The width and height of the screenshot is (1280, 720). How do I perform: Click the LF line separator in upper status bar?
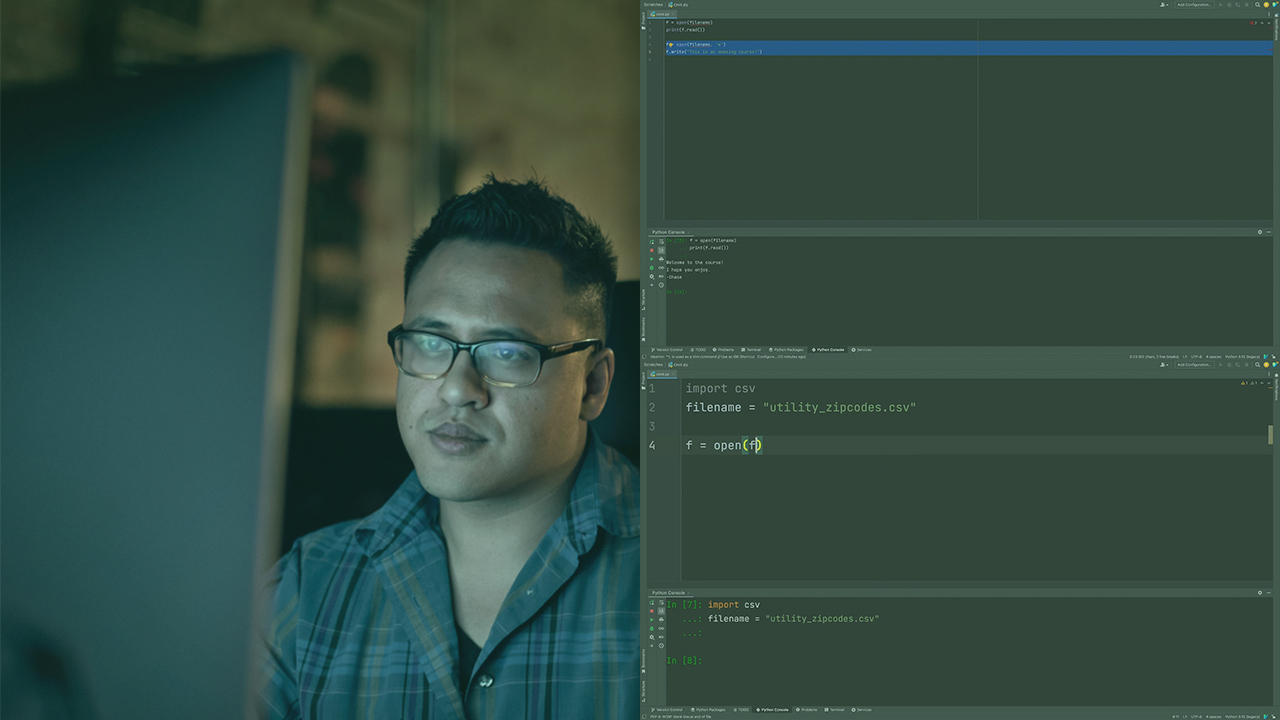coord(1185,357)
